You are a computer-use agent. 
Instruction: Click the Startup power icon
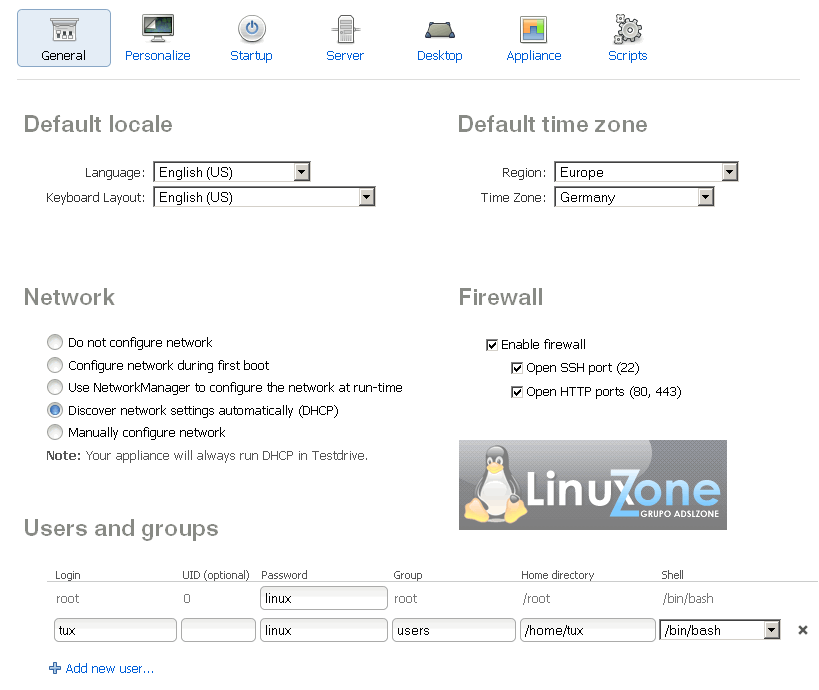[x=252, y=28]
